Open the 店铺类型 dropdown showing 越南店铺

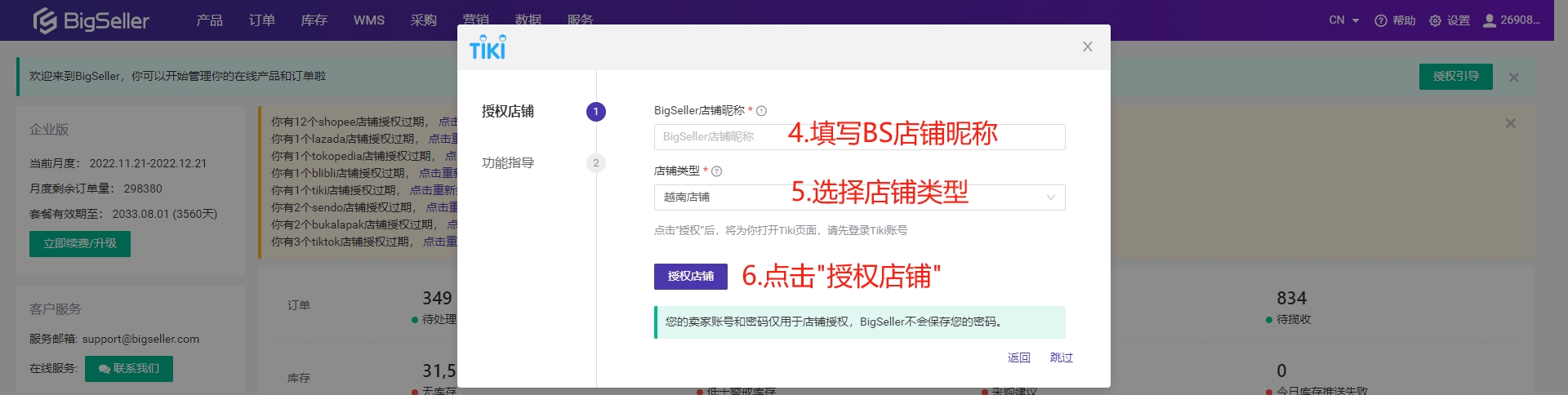point(860,197)
